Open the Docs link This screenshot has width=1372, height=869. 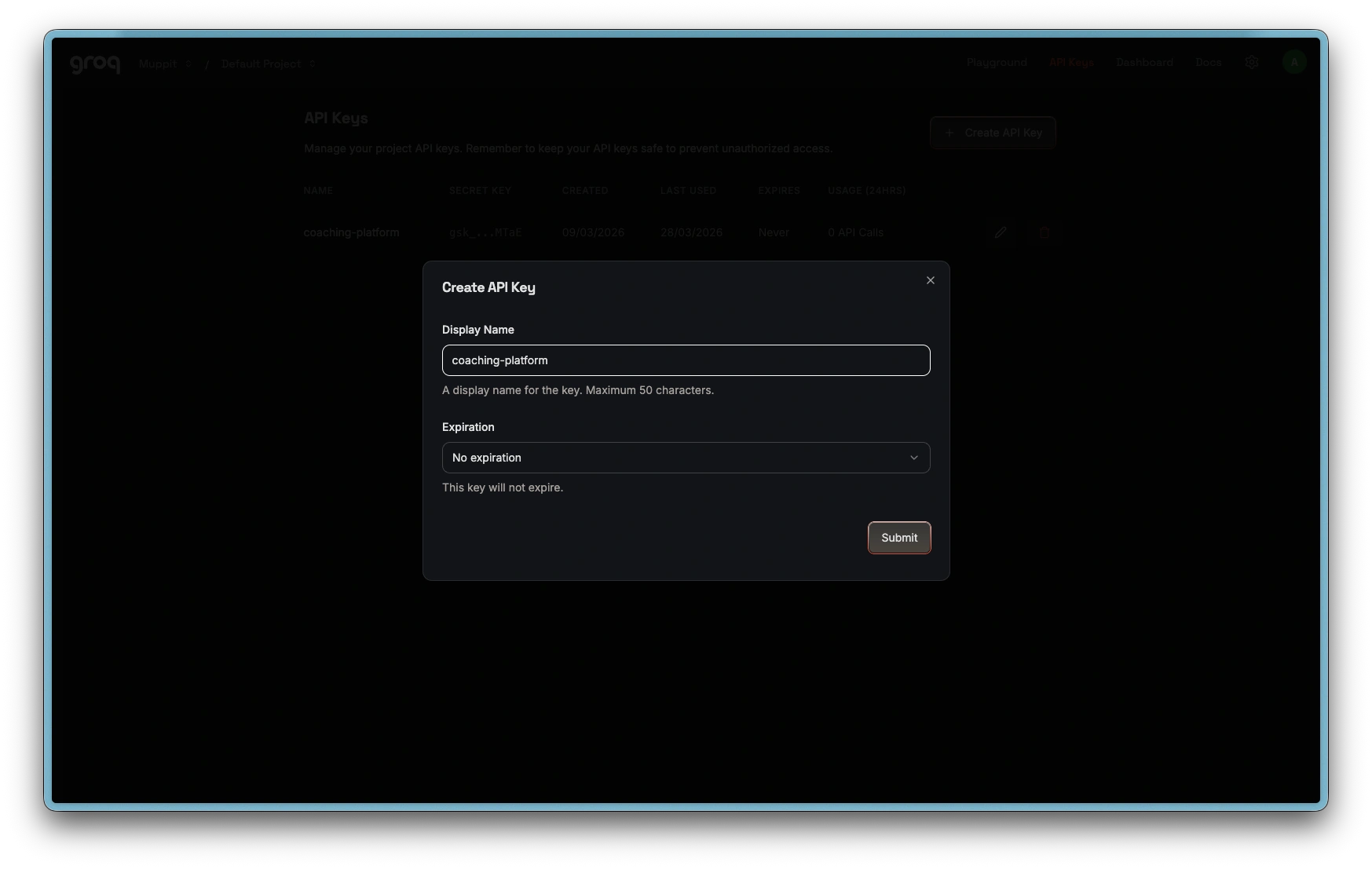(1208, 63)
